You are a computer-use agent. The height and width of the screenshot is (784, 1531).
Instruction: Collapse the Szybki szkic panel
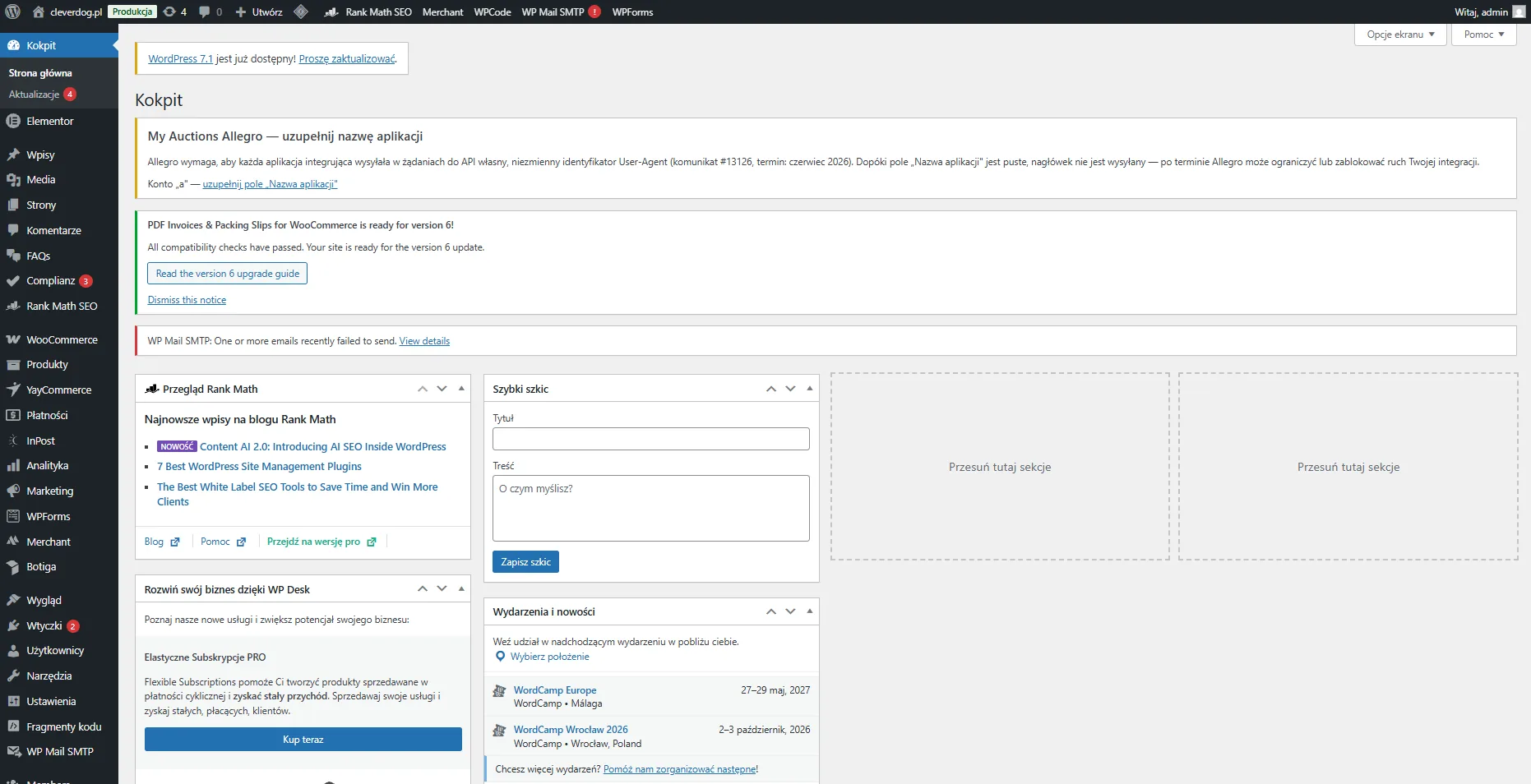(x=810, y=389)
